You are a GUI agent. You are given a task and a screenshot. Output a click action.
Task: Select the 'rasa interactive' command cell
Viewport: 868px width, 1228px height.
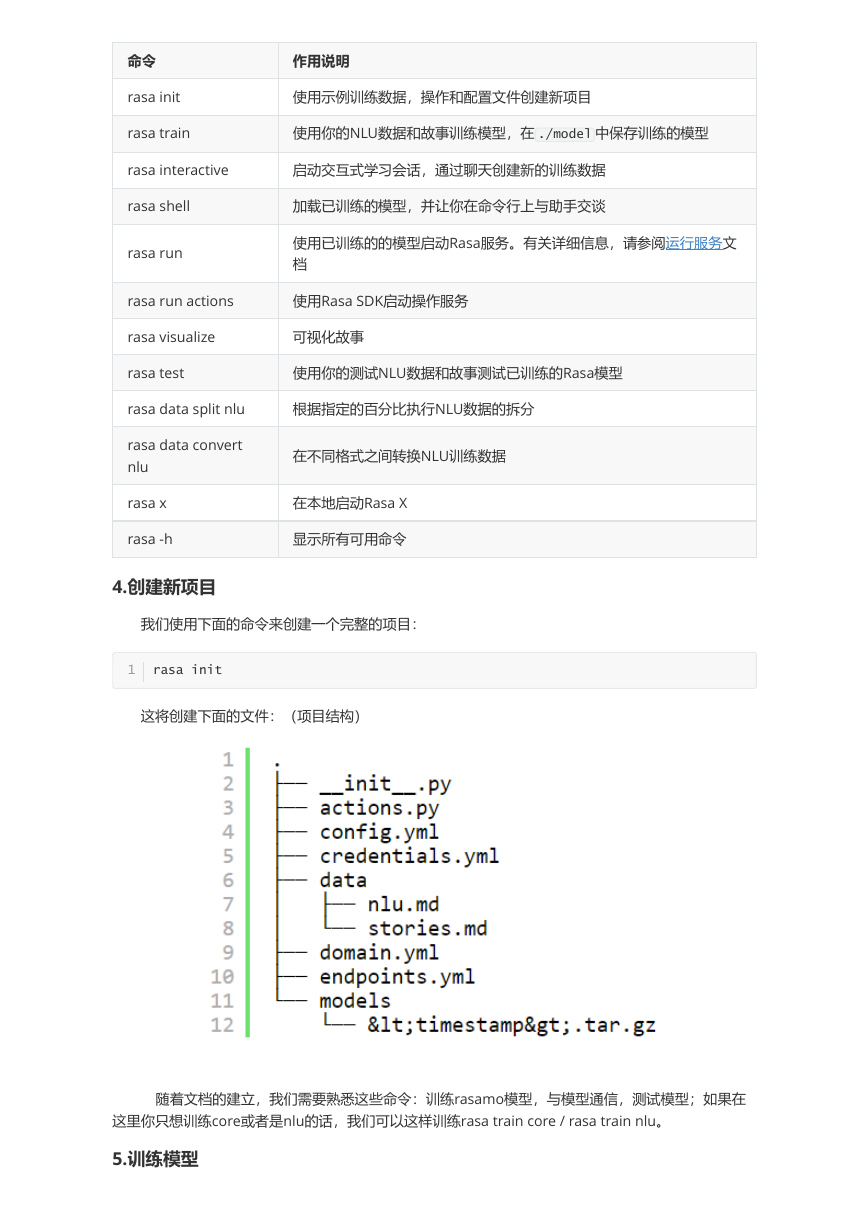click(195, 170)
